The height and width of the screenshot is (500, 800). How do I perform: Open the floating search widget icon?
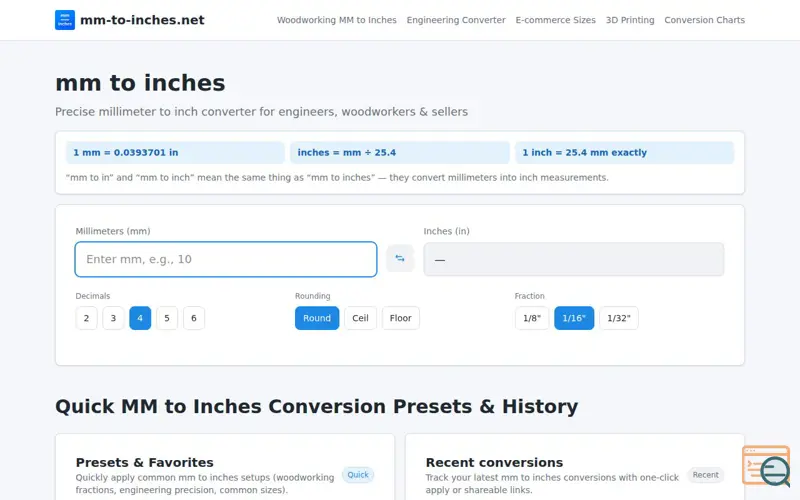(766, 466)
